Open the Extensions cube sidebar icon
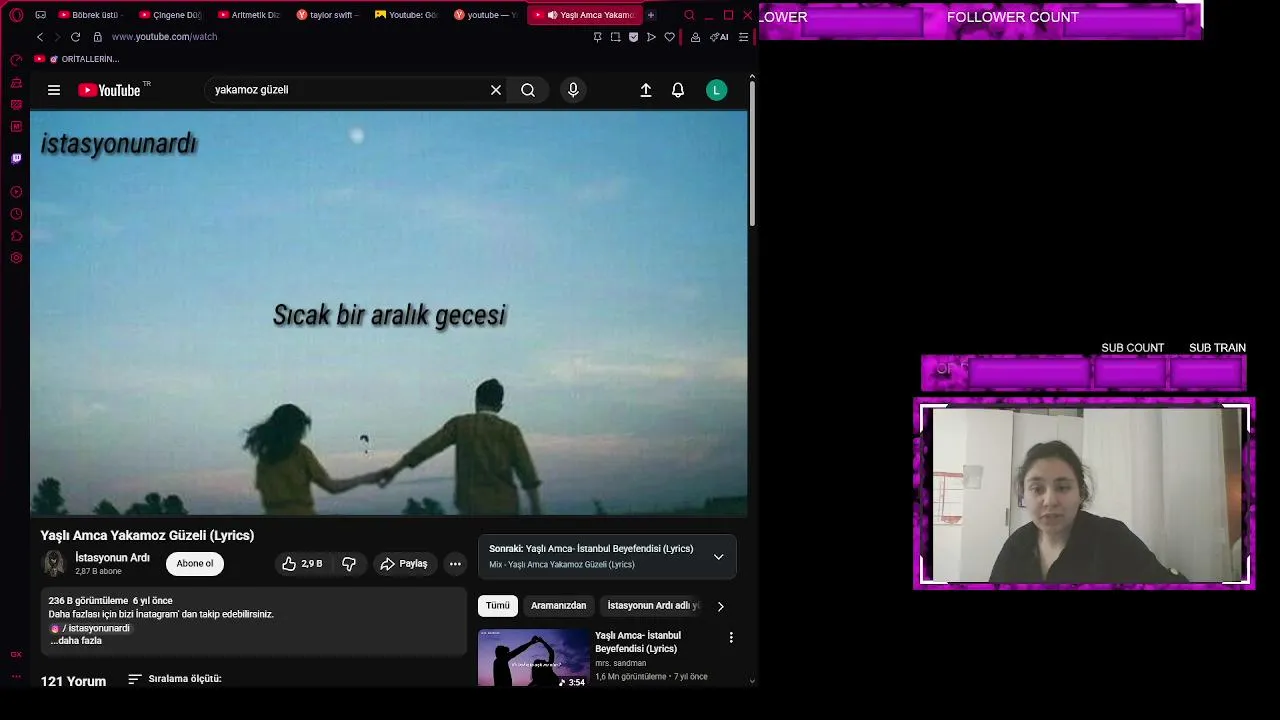 (16, 236)
